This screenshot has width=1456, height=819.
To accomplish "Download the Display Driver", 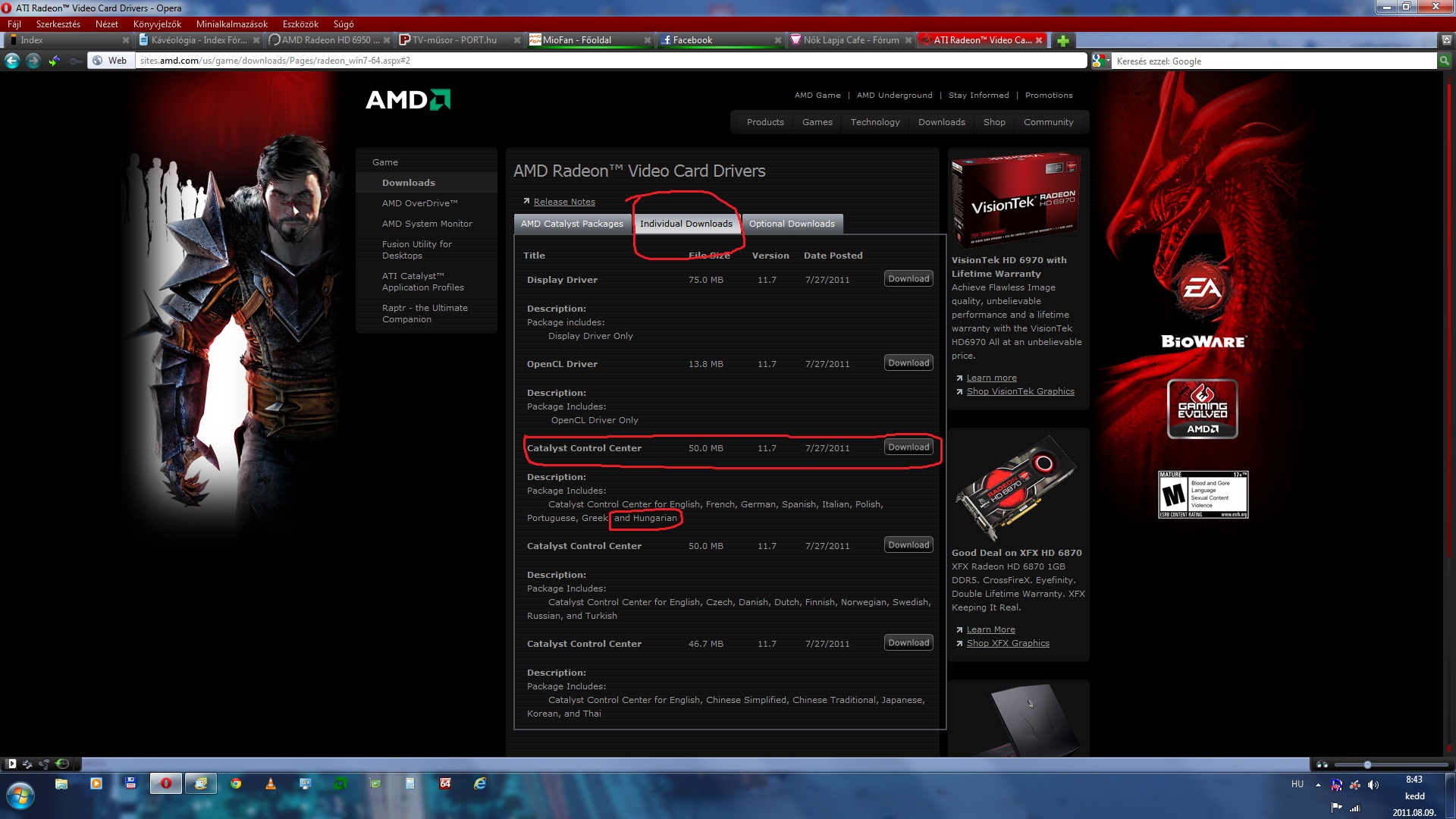I will [x=908, y=279].
